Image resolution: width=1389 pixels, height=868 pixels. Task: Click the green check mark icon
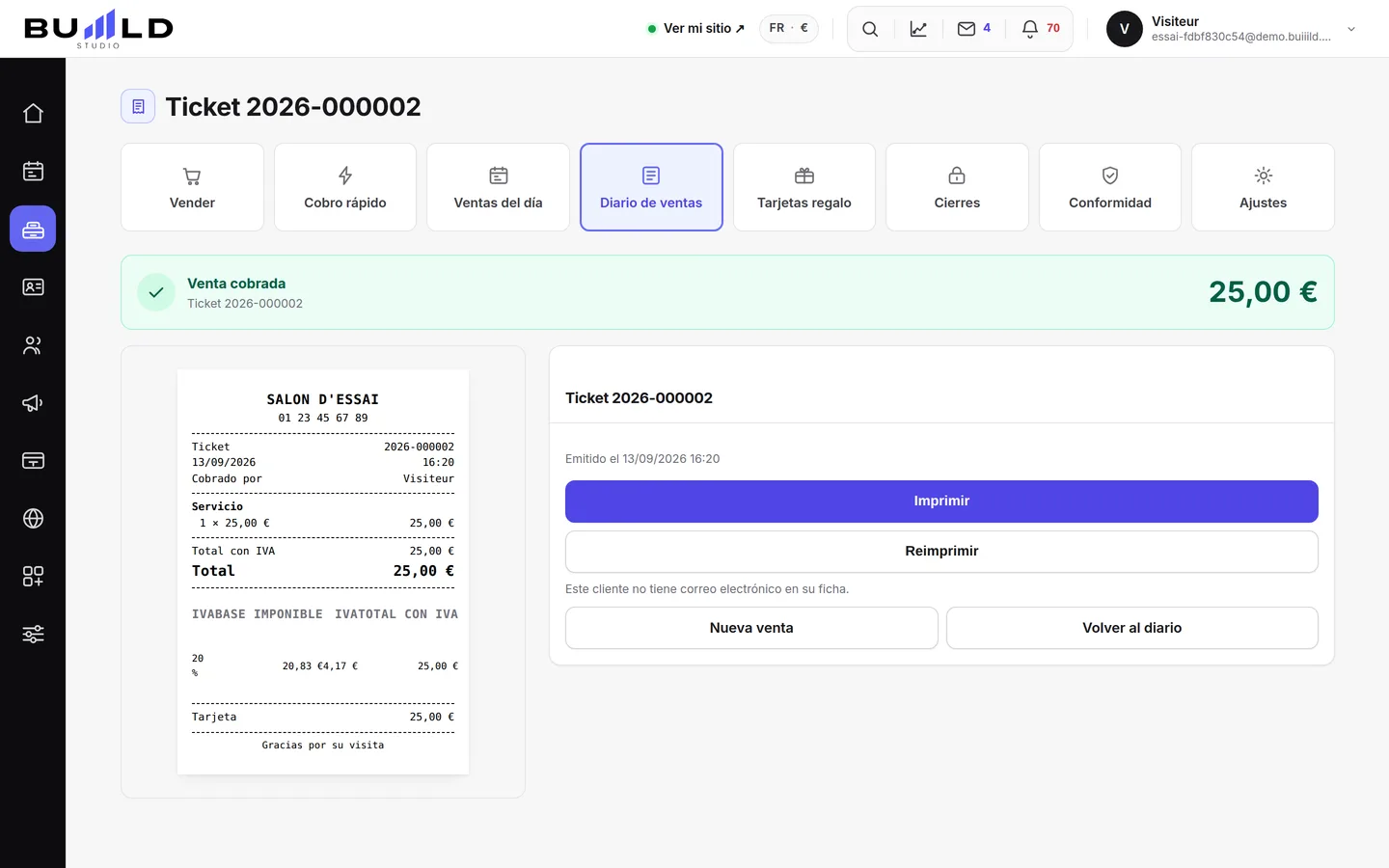[156, 292]
